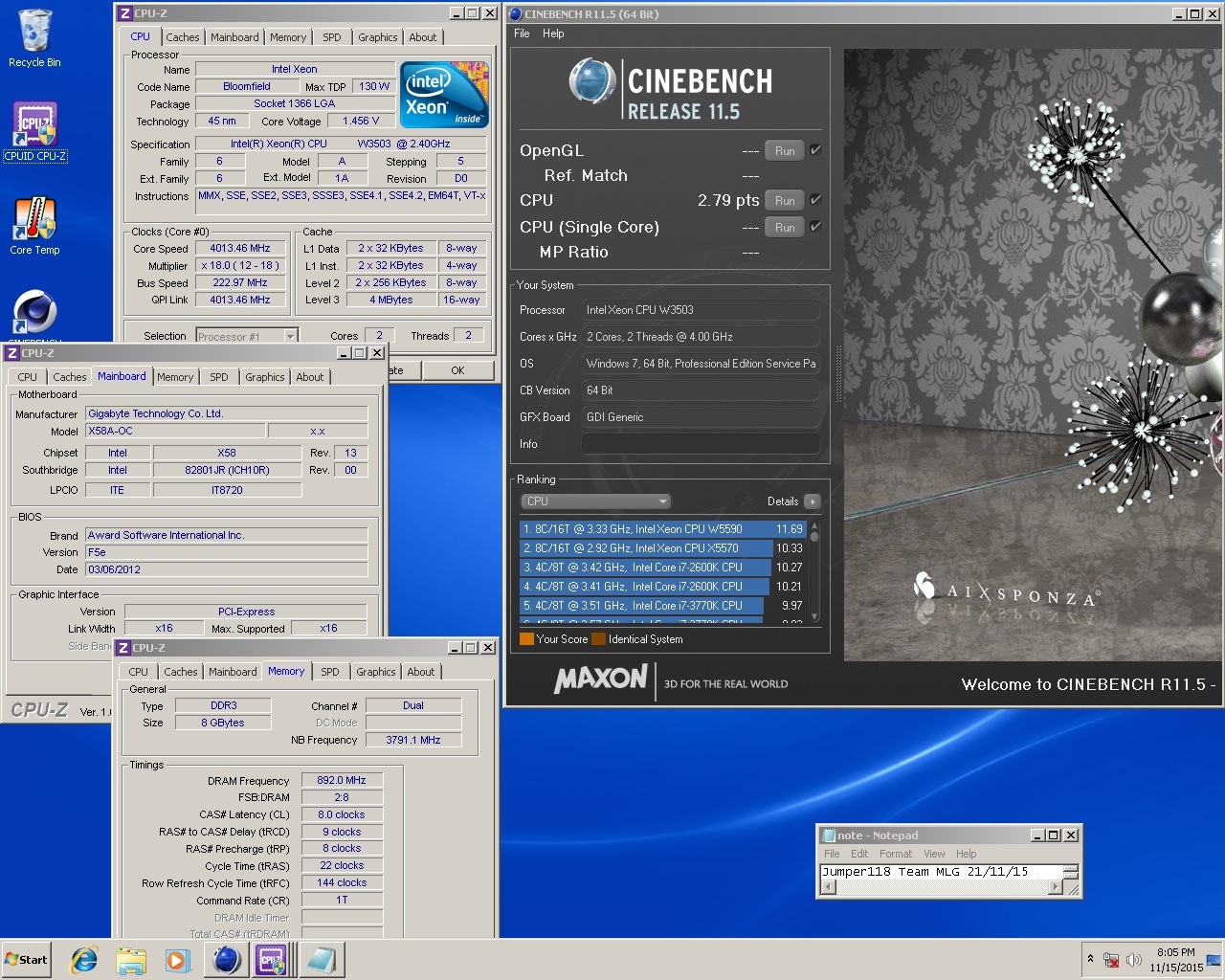Open Graphics tab in top CPU-Z window

(377, 37)
